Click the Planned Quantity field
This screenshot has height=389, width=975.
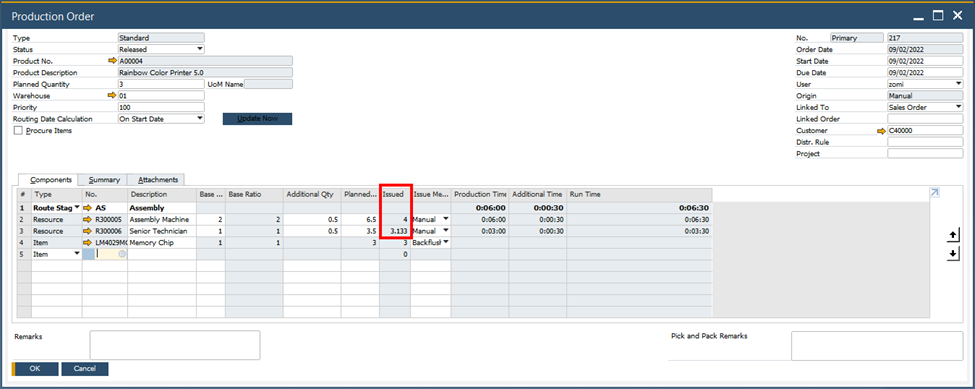(161, 84)
